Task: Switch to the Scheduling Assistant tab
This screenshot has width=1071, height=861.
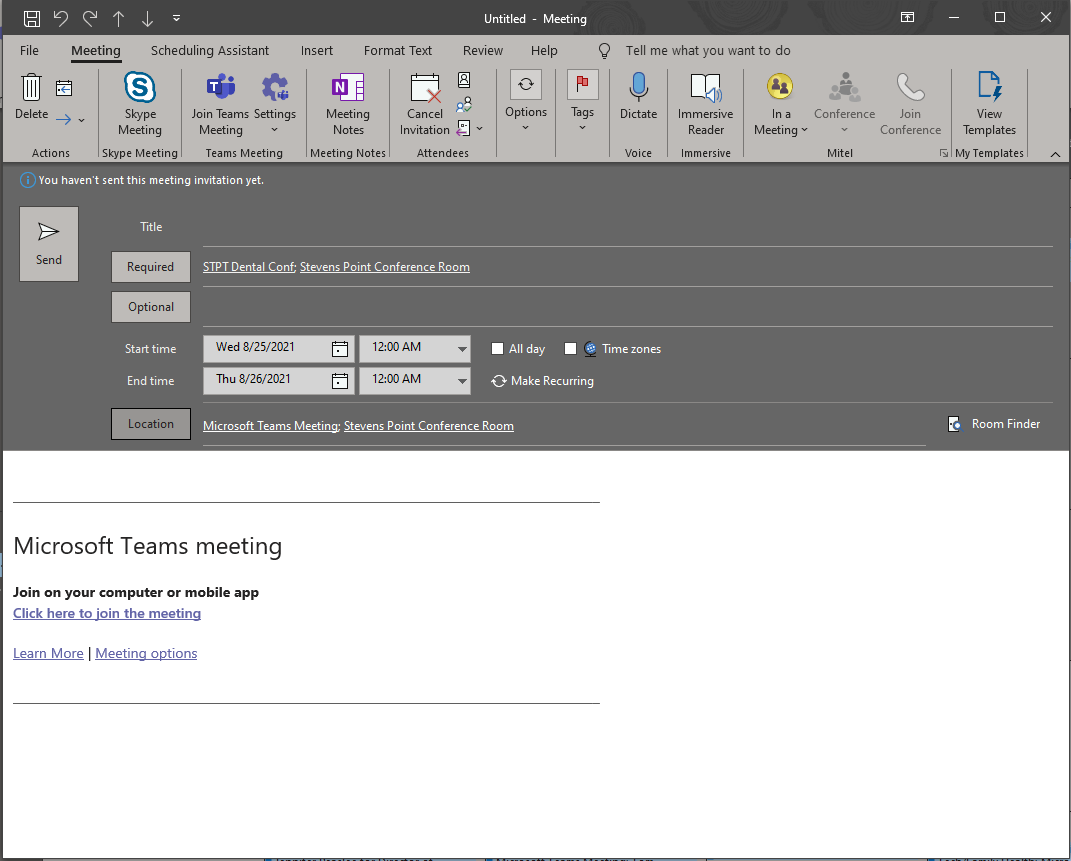Action: click(x=210, y=51)
